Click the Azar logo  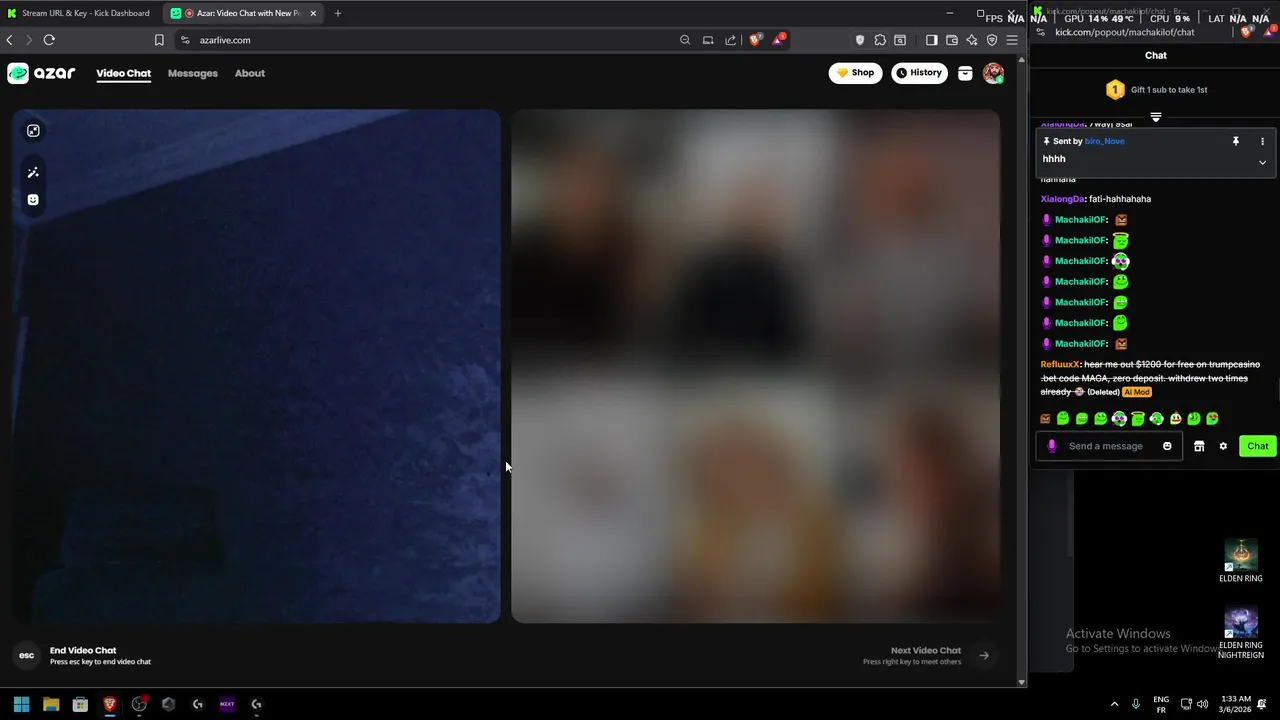pos(41,73)
